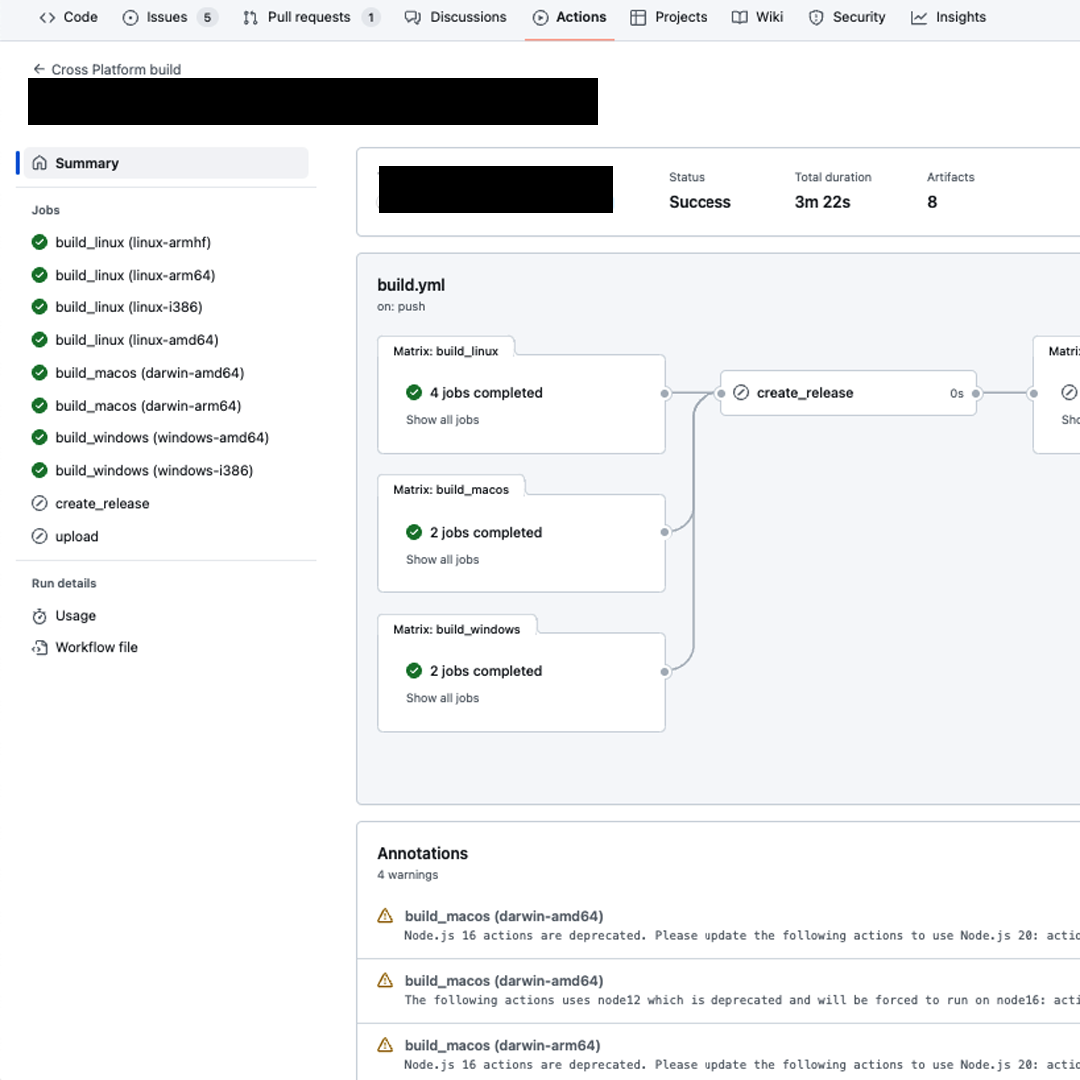The height and width of the screenshot is (1080, 1080).
Task: Click the back arrow beside Cross Platform build
Action: pyautogui.click(x=39, y=69)
